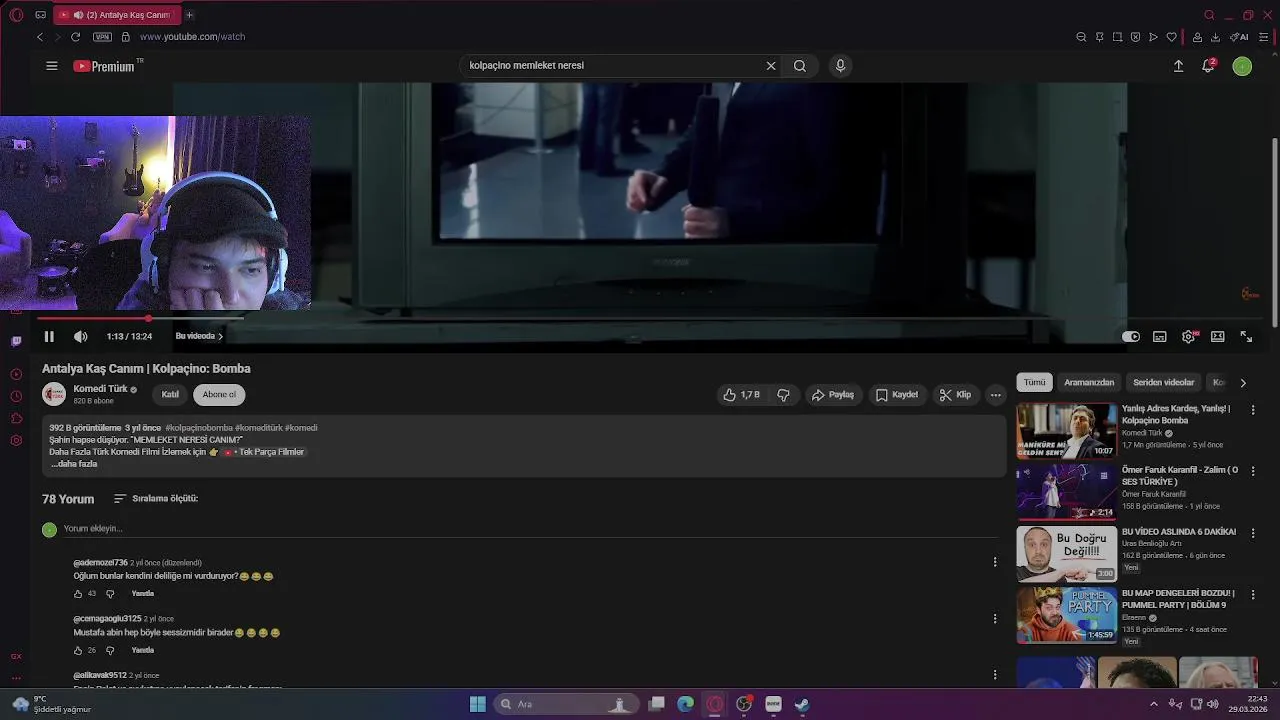Open options for 'Yanlış Adres Kardeş' video
Image resolution: width=1280 pixels, height=720 pixels.
pos(1253,410)
